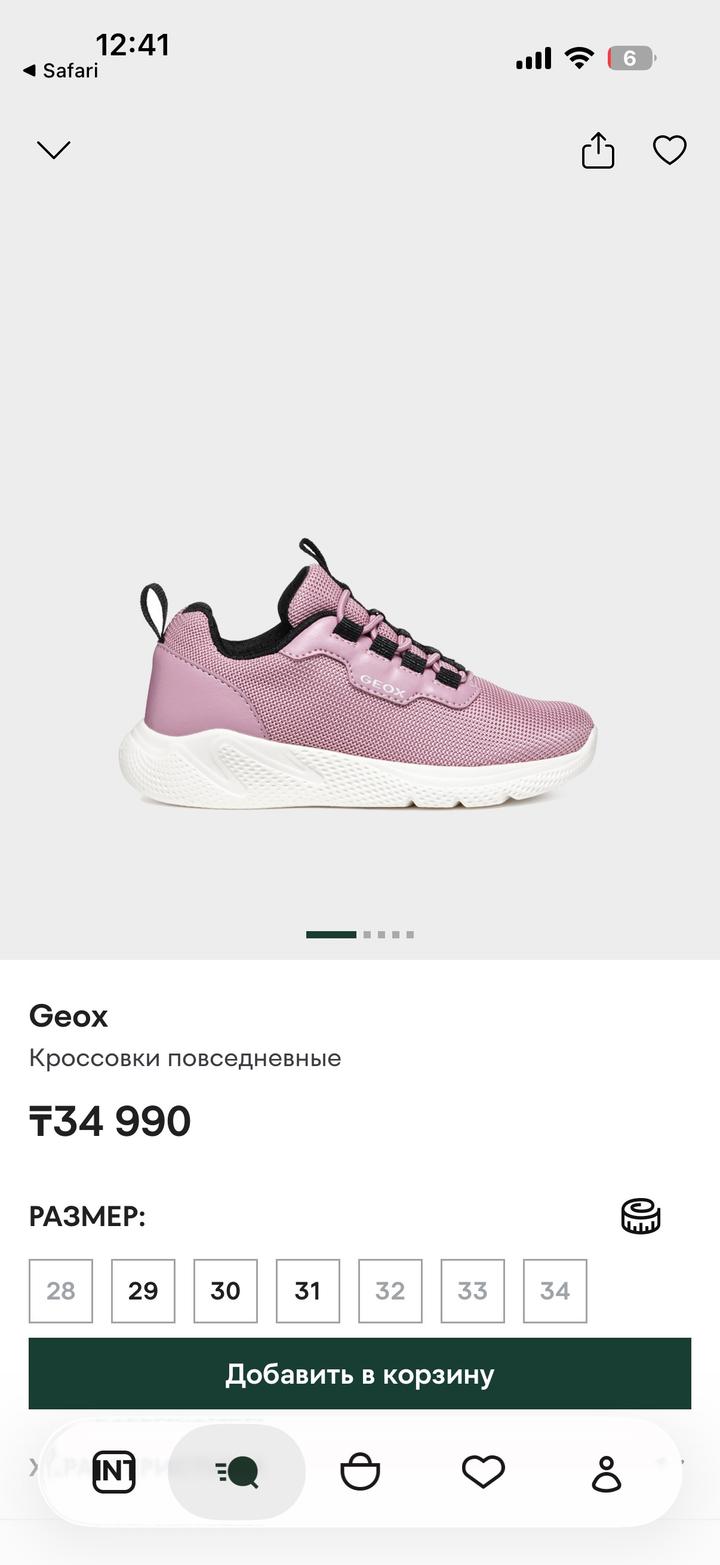
Task: Select size 31
Action: click(308, 1291)
